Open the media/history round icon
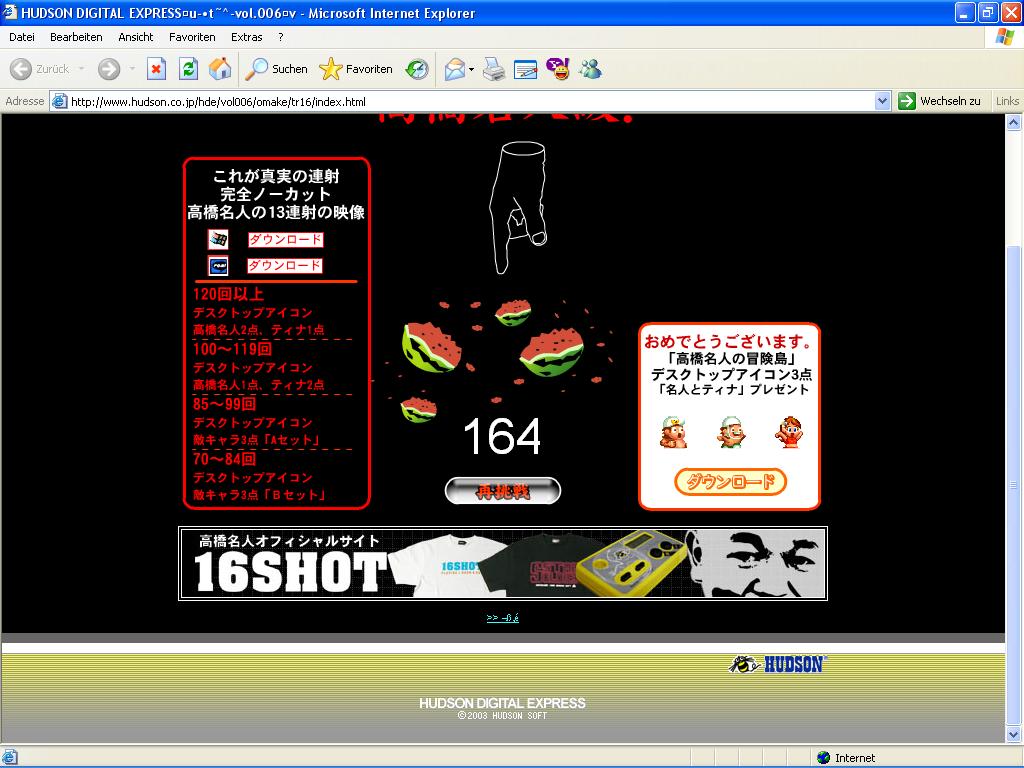Viewport: 1024px width, 768px height. click(x=417, y=69)
